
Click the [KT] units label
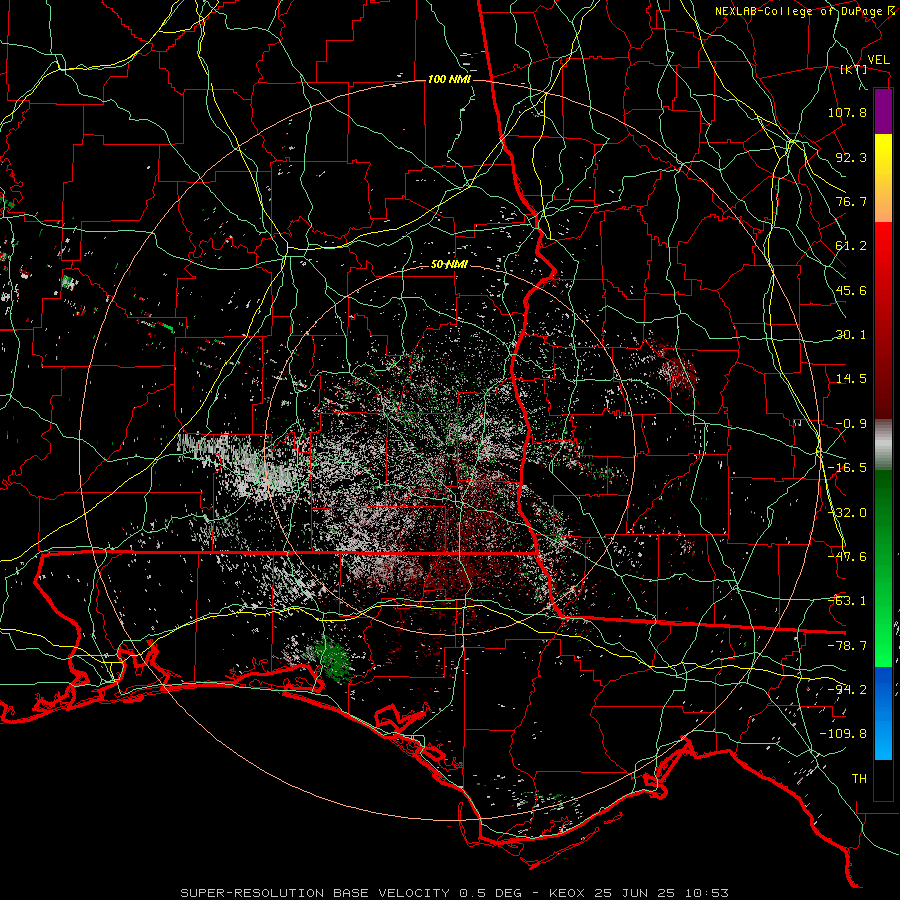[x=854, y=69]
